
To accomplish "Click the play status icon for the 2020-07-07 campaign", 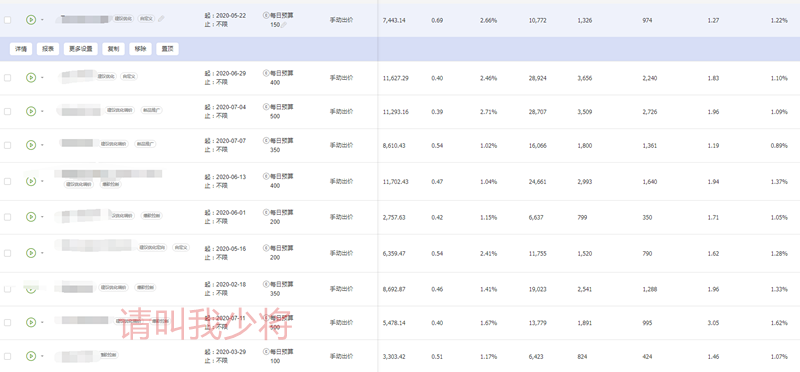I will click(31, 145).
